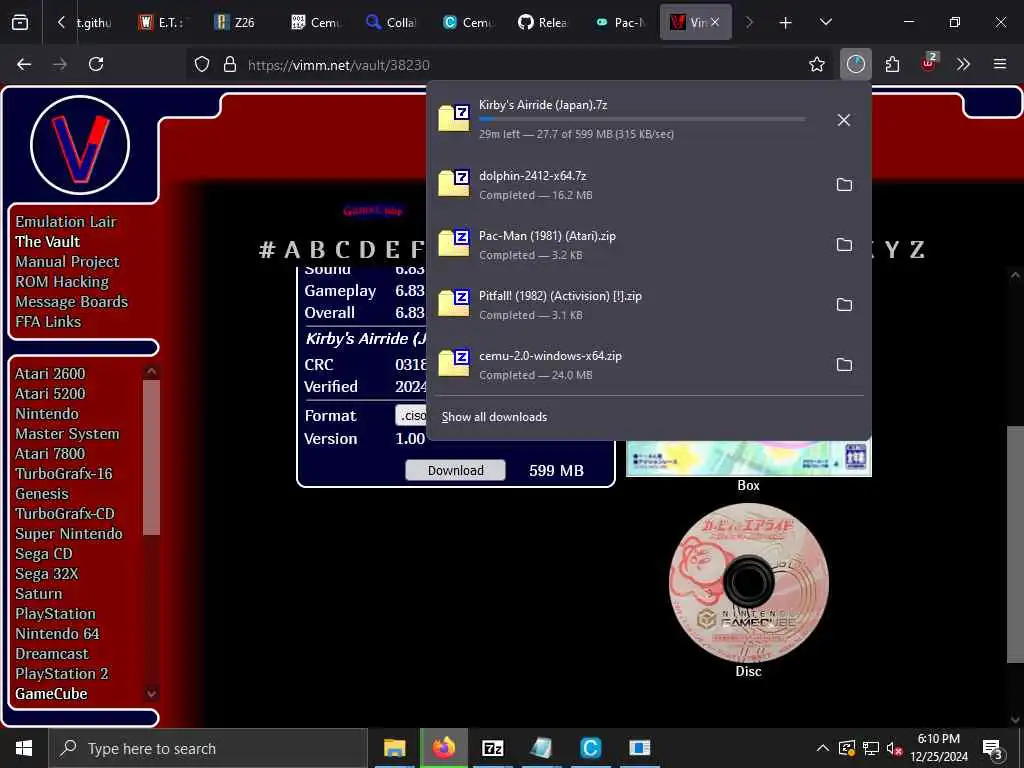Cancel the Kirby's Airride download
Viewport: 1024px width, 768px height.
pyautogui.click(x=844, y=120)
